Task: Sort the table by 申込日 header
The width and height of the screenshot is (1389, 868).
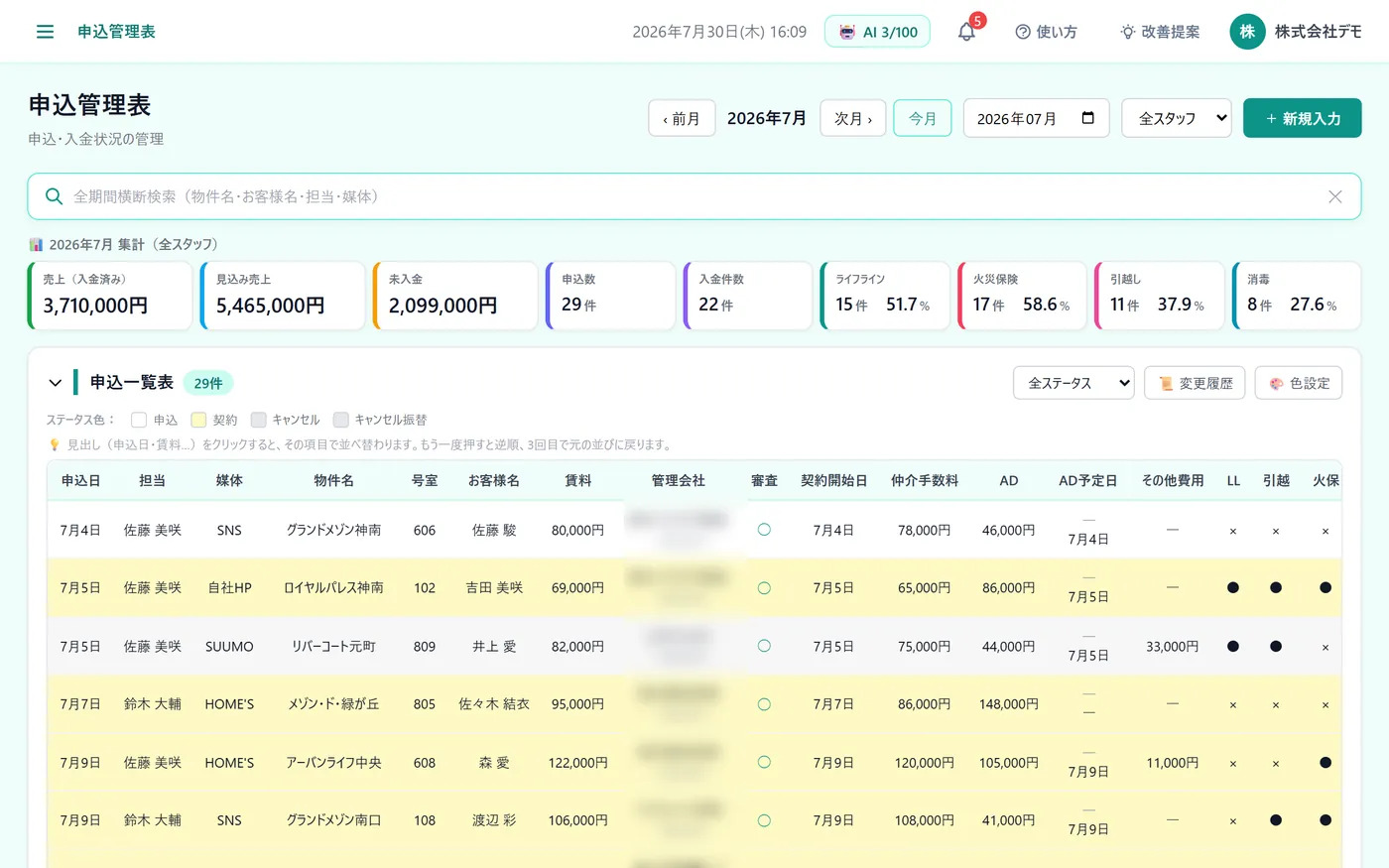Action: tap(80, 480)
